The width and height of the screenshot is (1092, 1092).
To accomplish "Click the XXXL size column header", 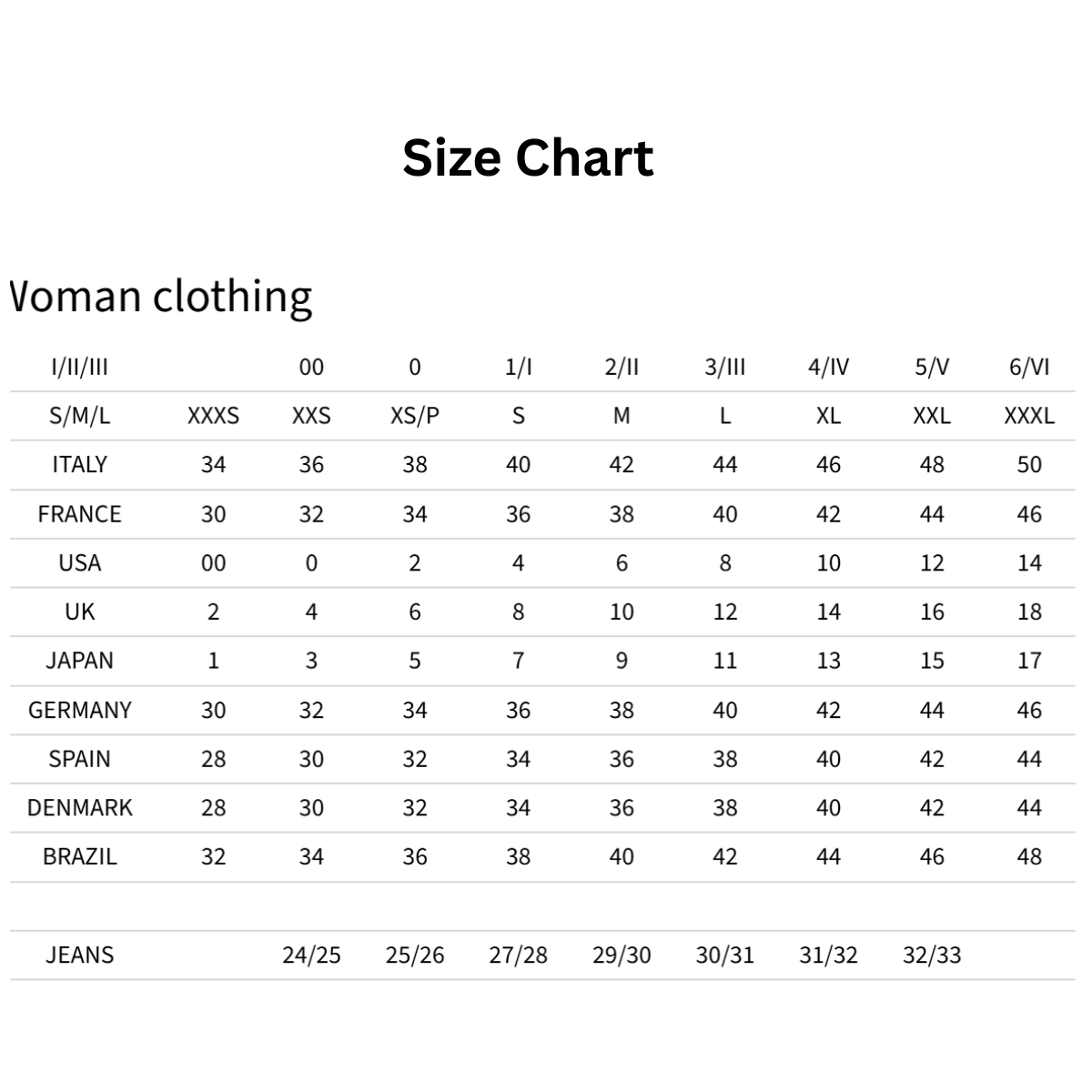I will (1029, 417).
